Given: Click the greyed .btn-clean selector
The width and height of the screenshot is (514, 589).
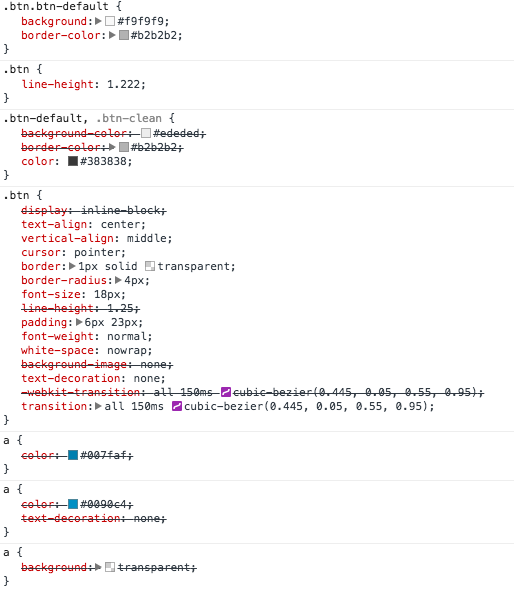Looking at the screenshot, I should 128,118.
